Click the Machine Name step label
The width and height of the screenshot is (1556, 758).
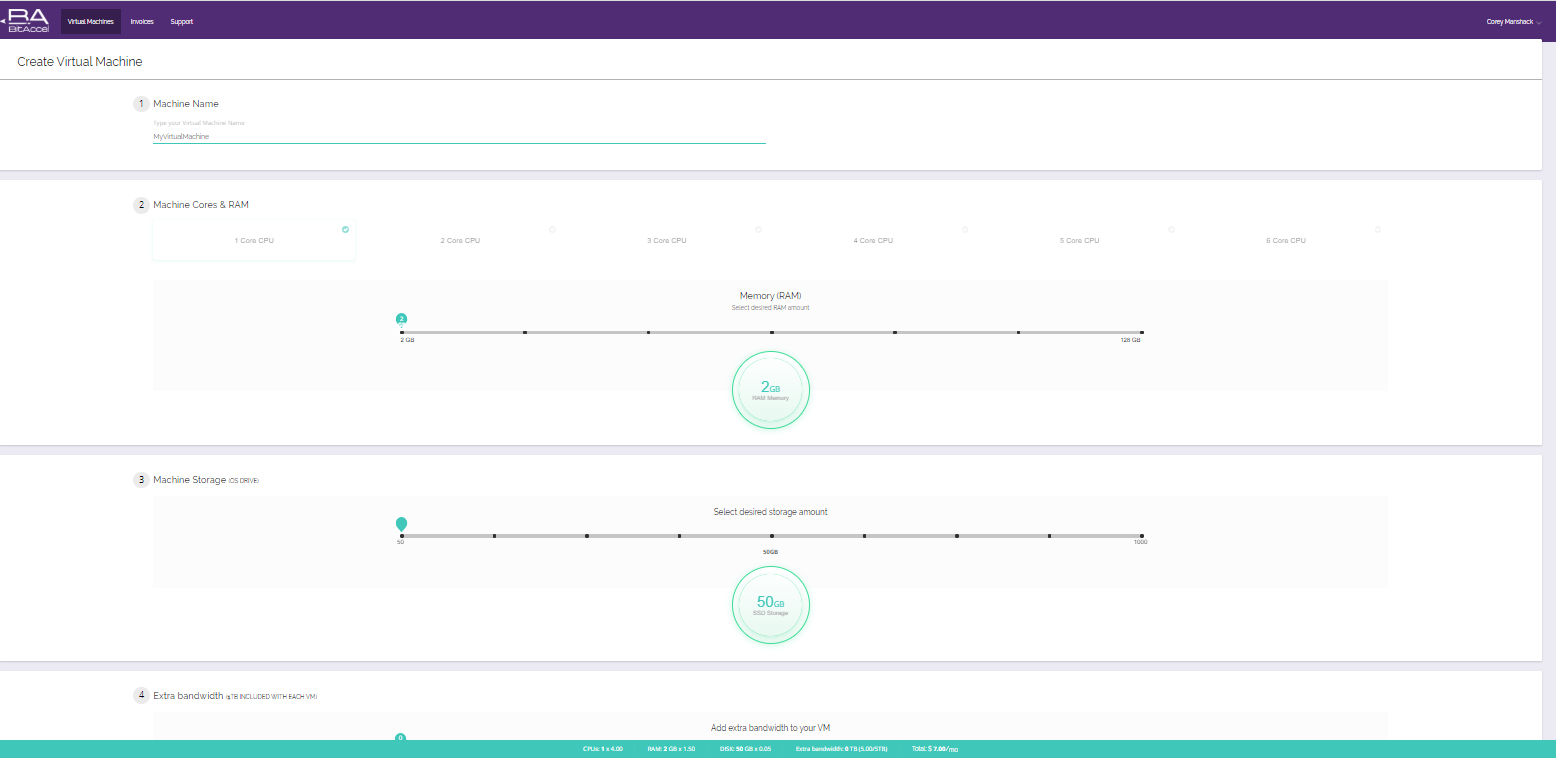[186, 104]
